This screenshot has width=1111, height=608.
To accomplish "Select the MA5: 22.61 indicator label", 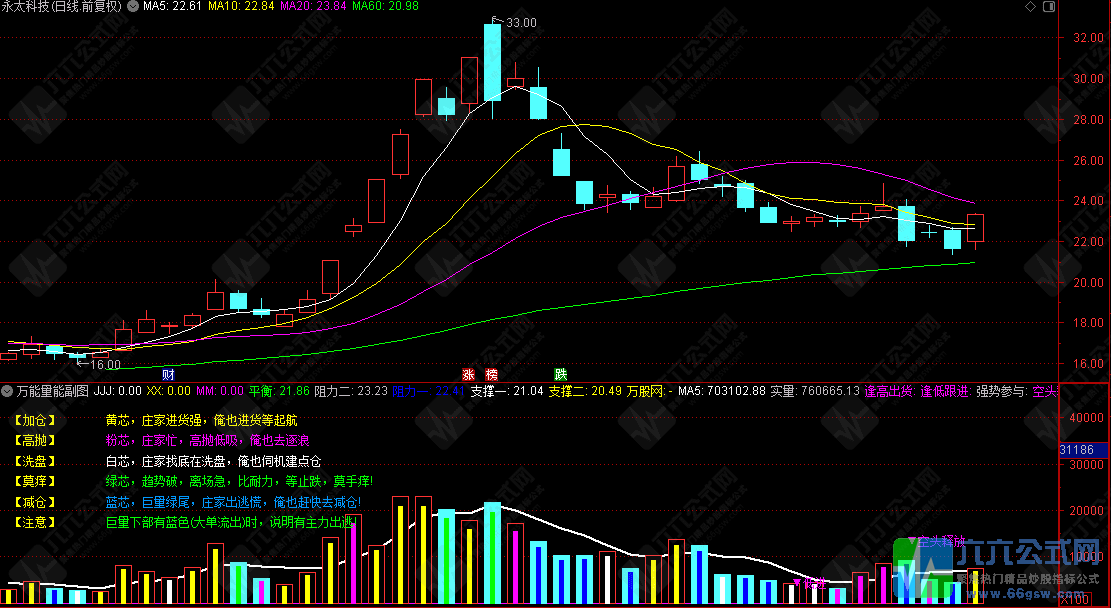I will click(x=173, y=6).
